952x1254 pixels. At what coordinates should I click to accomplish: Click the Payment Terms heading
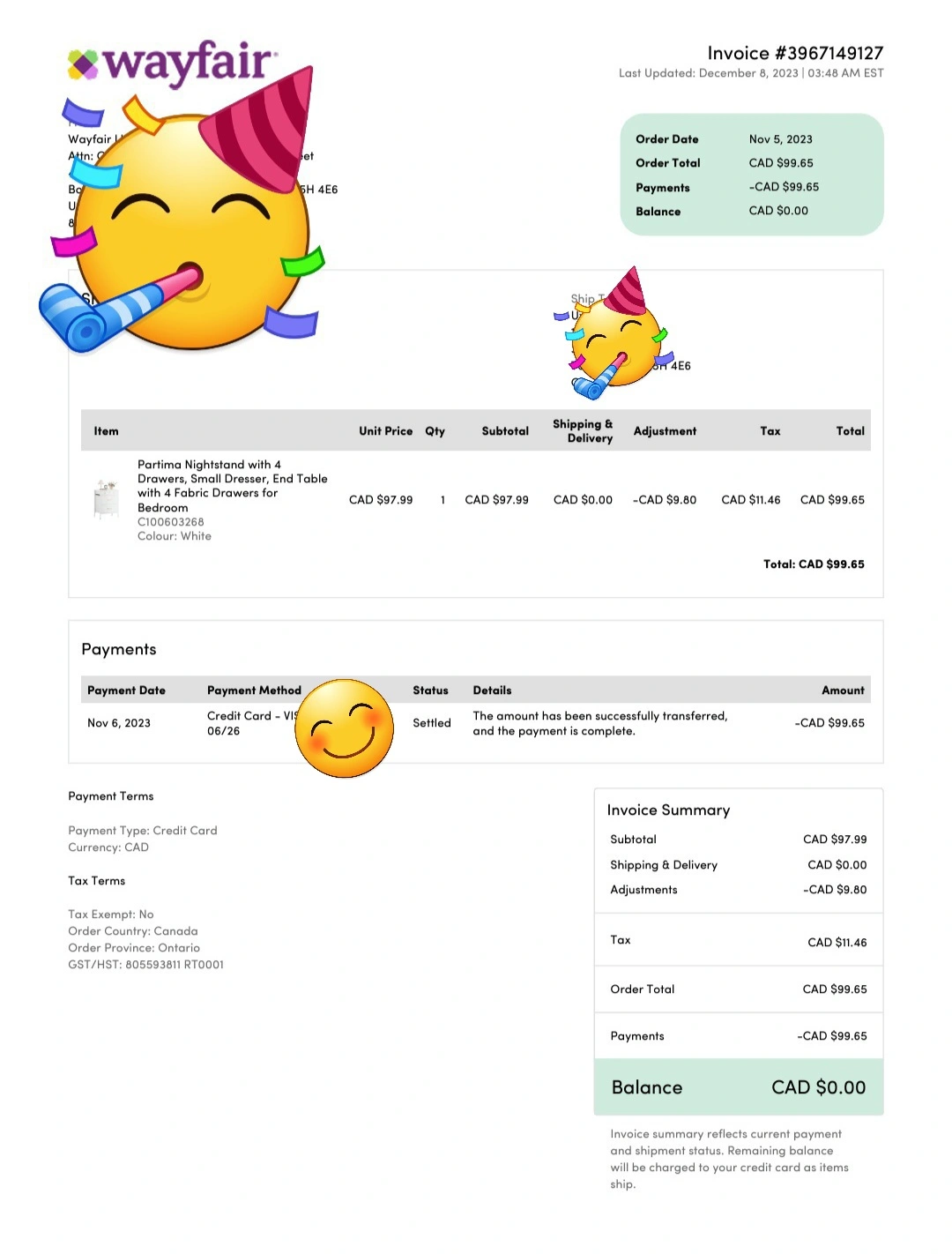coord(111,796)
